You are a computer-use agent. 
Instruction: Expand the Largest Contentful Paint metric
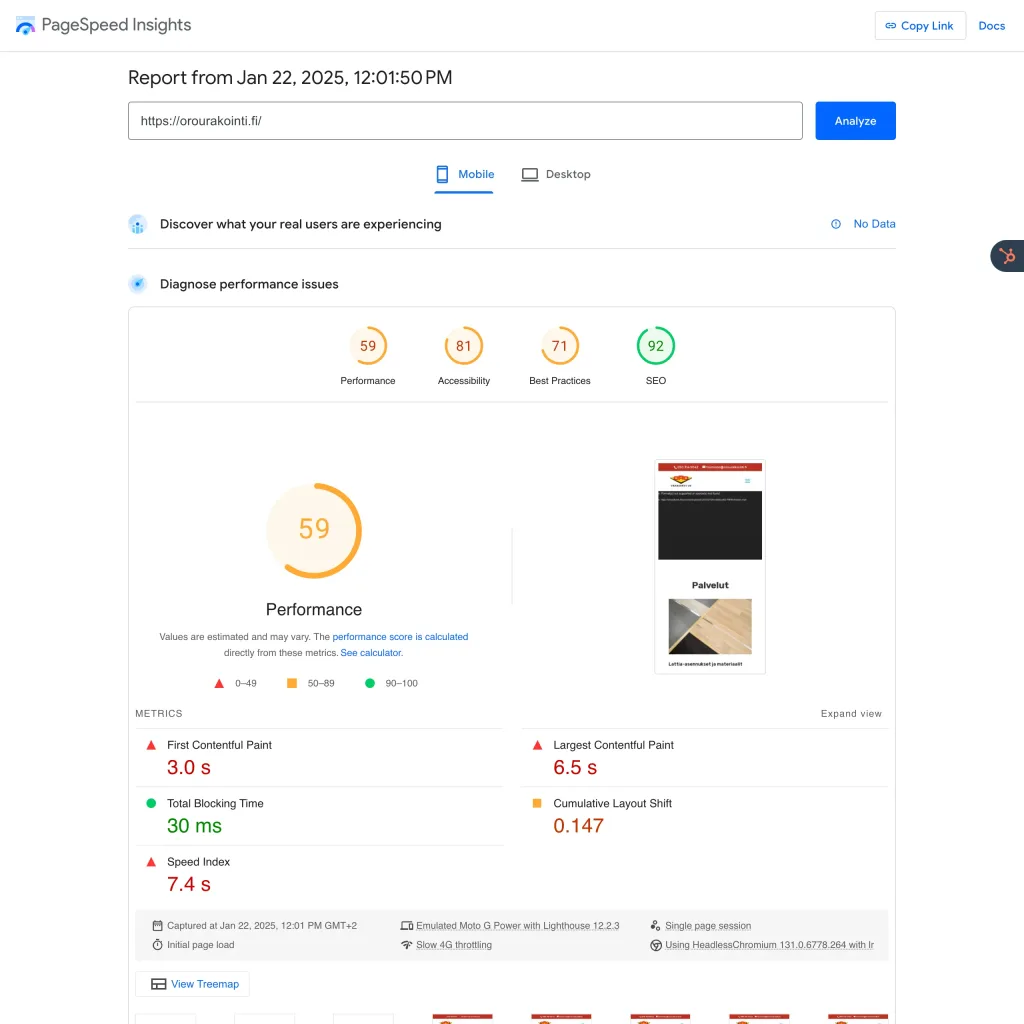pos(613,745)
